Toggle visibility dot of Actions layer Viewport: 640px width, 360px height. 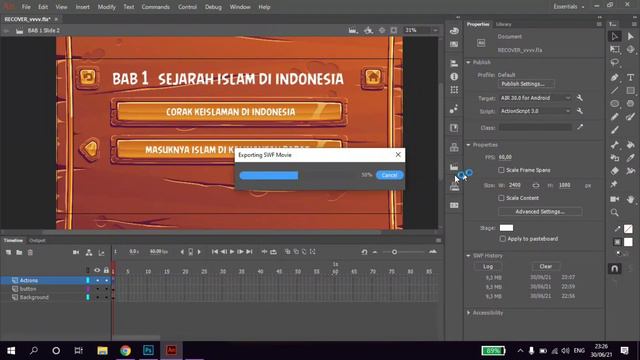[98, 280]
